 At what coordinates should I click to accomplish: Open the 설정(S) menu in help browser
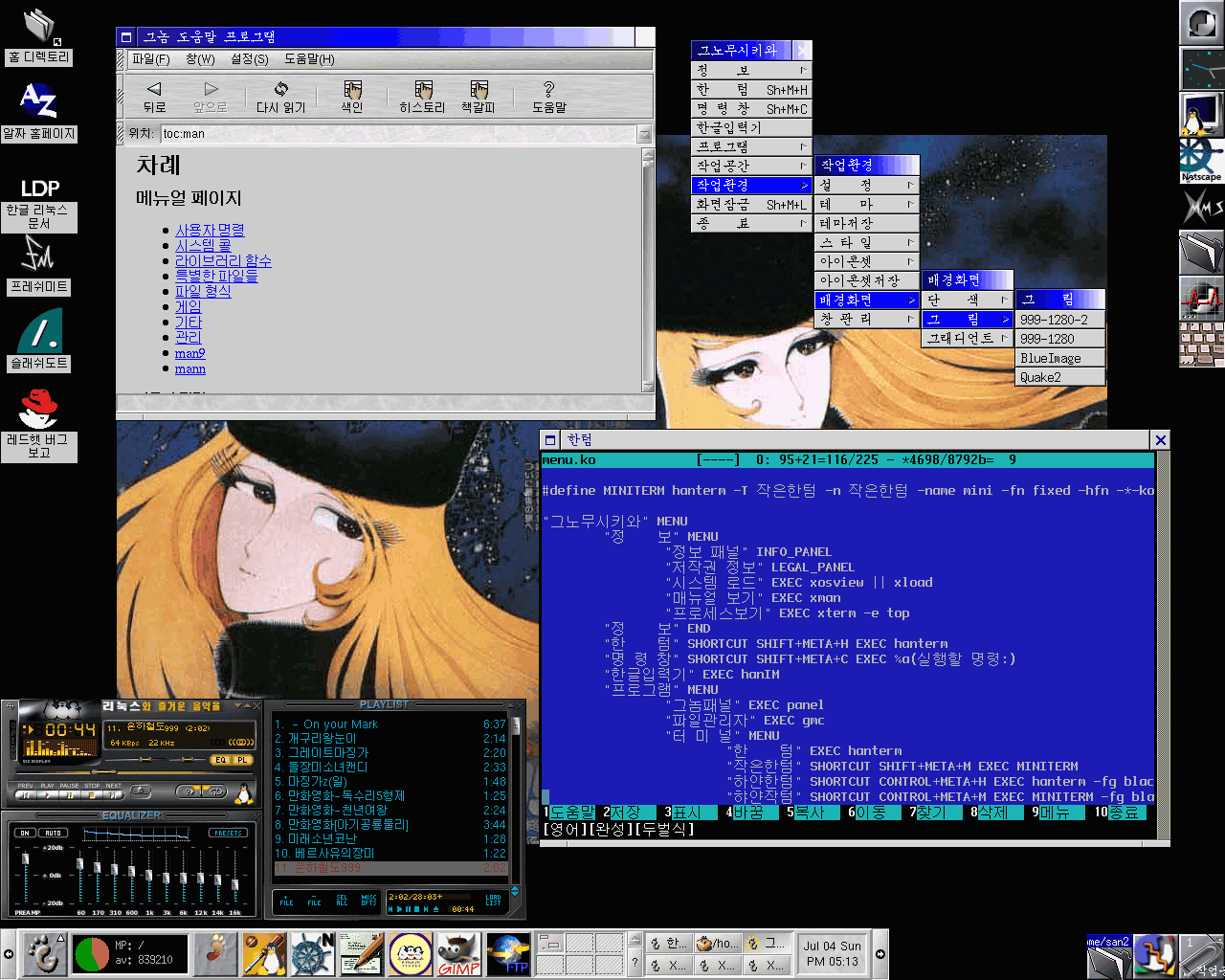249,59
